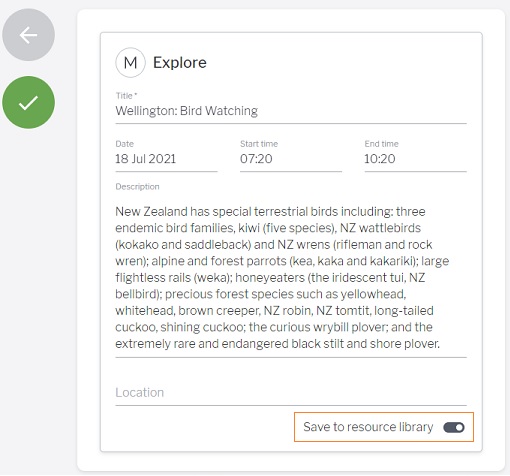Click the Save to resource library label

coord(368,427)
